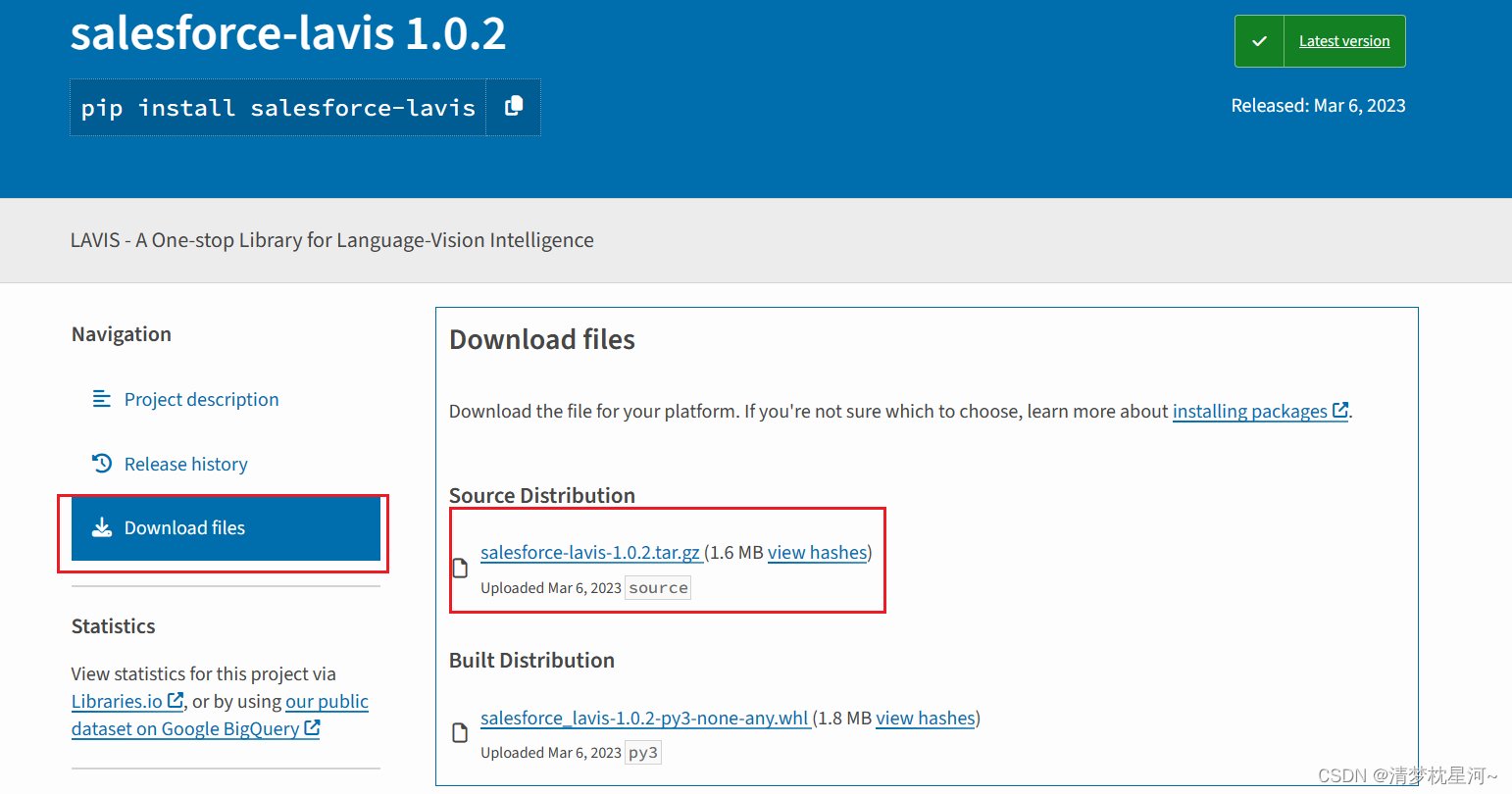The height and width of the screenshot is (794, 1512).
Task: Click the Statistics heading in the sidebar
Action: click(114, 626)
